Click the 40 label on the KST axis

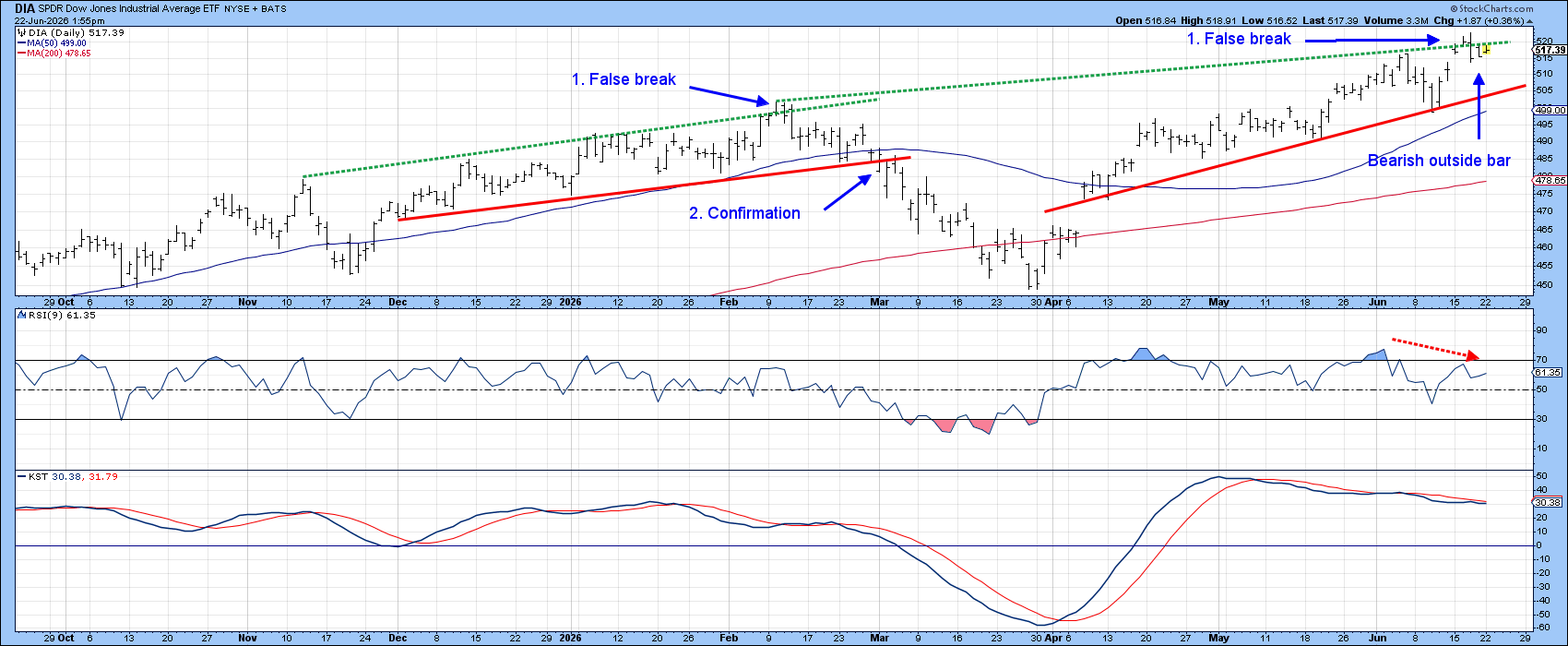click(x=1540, y=490)
